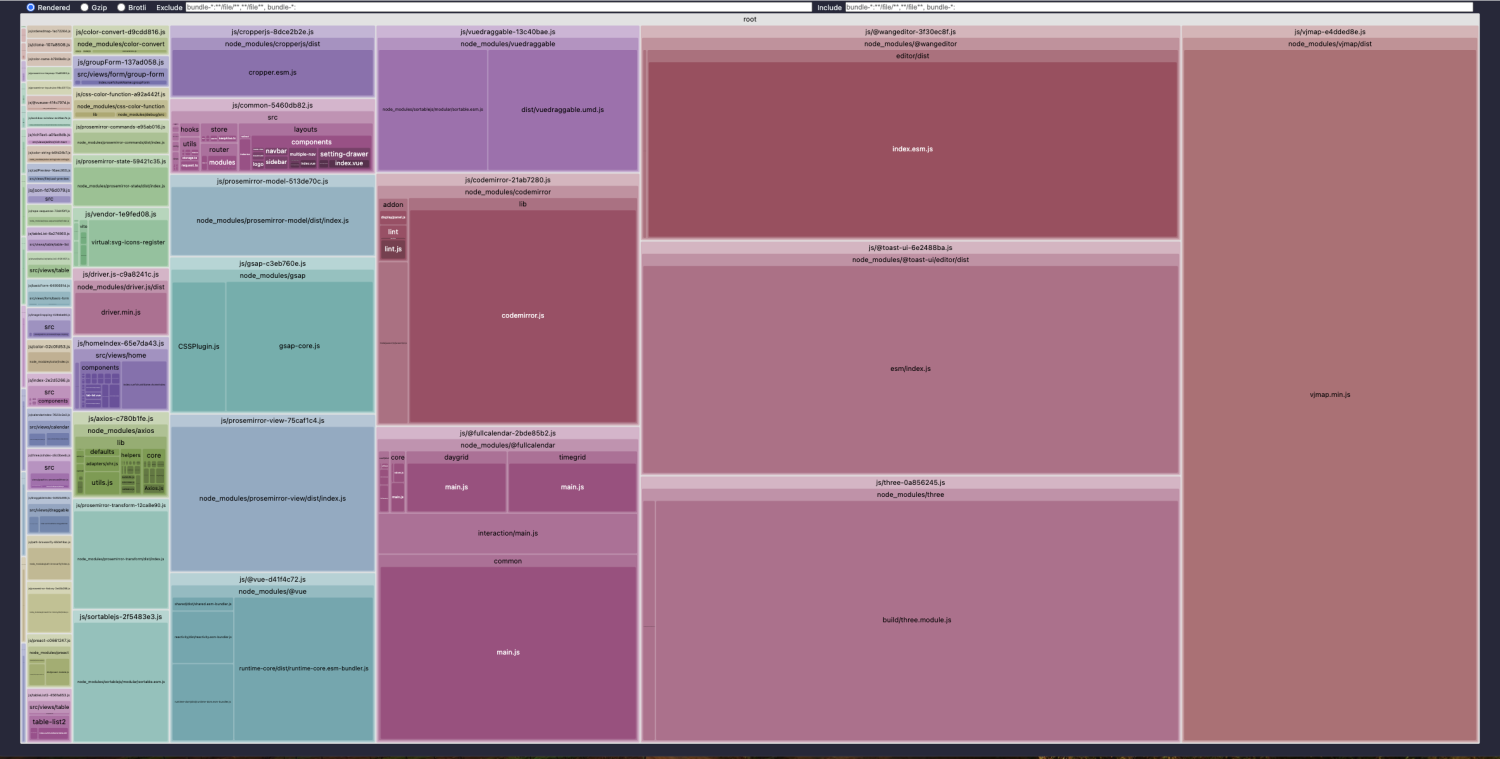The height and width of the screenshot is (759, 1500).
Task: Click node_modules/@toast-ui/editor/dist header
Action: (x=910, y=260)
